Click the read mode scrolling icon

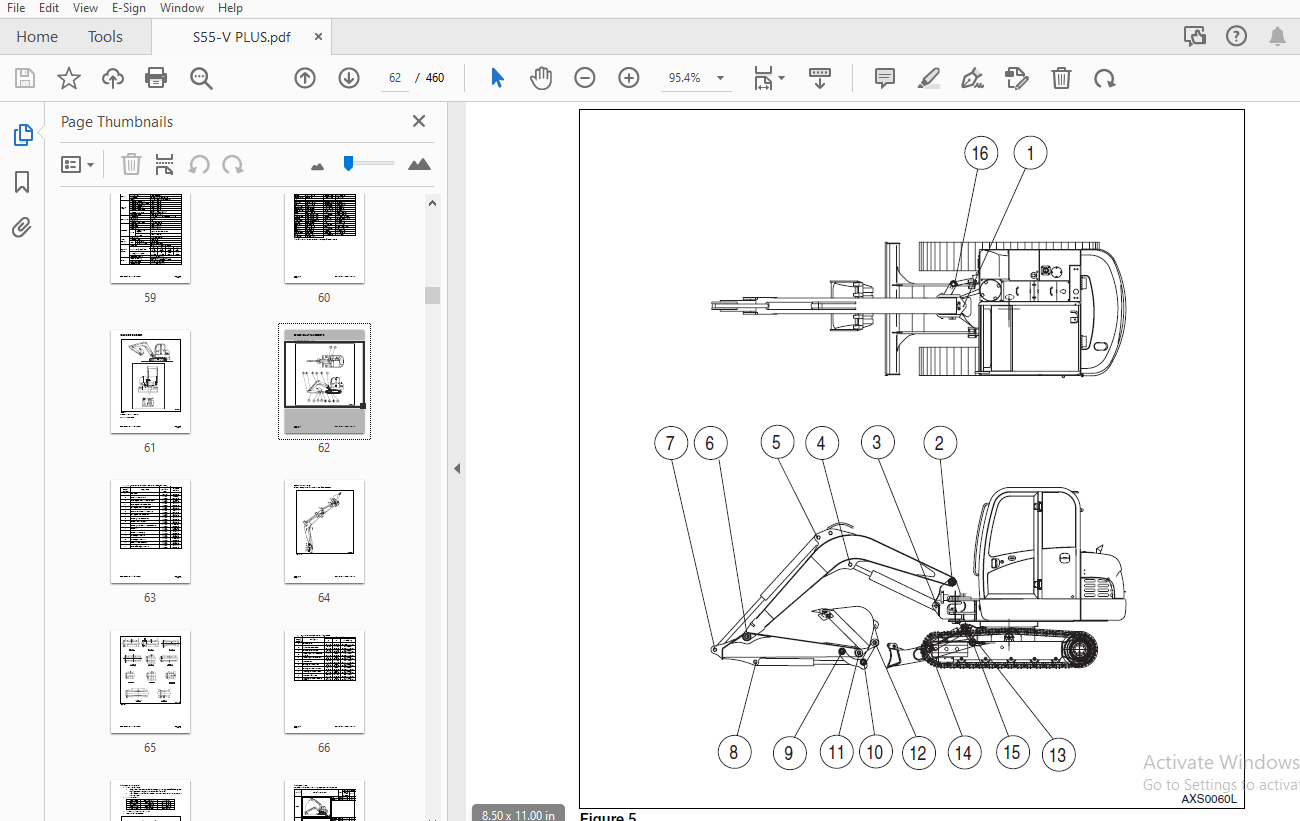tap(820, 78)
